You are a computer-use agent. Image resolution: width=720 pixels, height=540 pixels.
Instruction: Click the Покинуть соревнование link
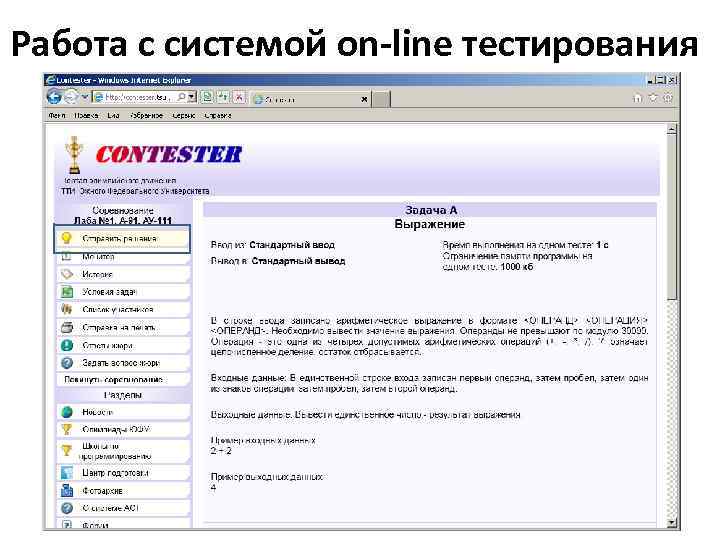click(x=113, y=380)
